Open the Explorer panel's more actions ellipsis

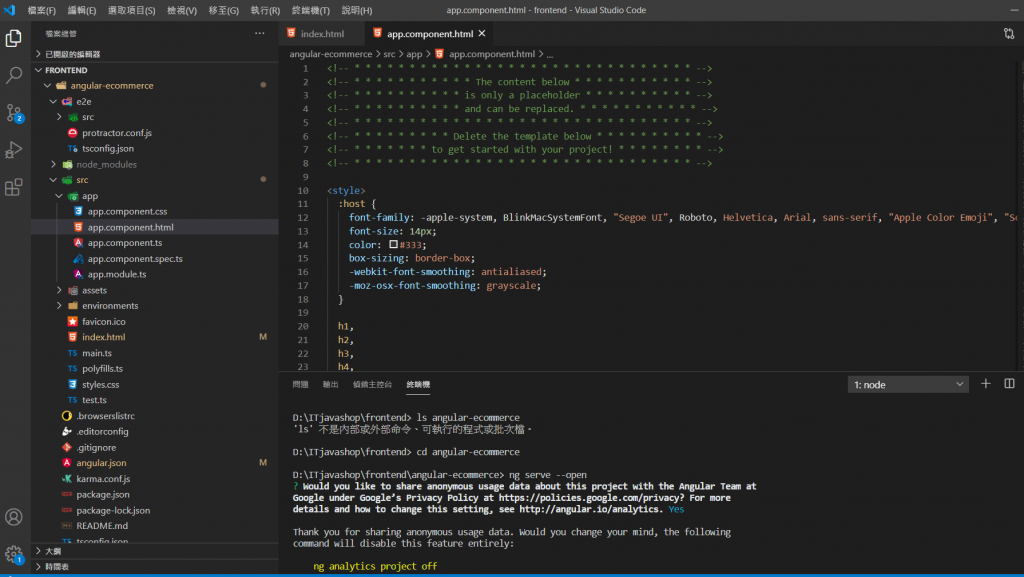260,34
